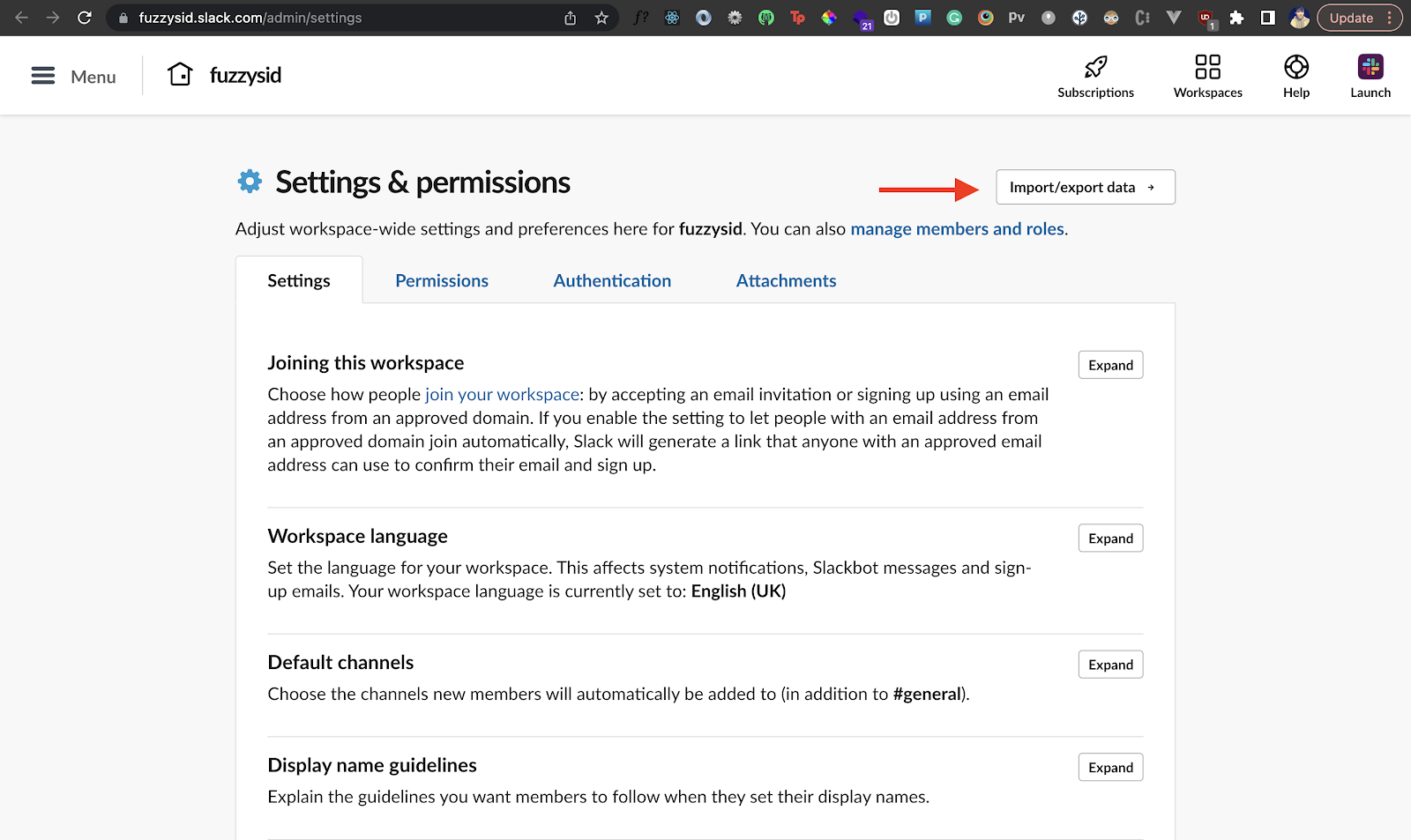Open the V-shaped extension icon
1411x840 pixels.
[x=1174, y=18]
